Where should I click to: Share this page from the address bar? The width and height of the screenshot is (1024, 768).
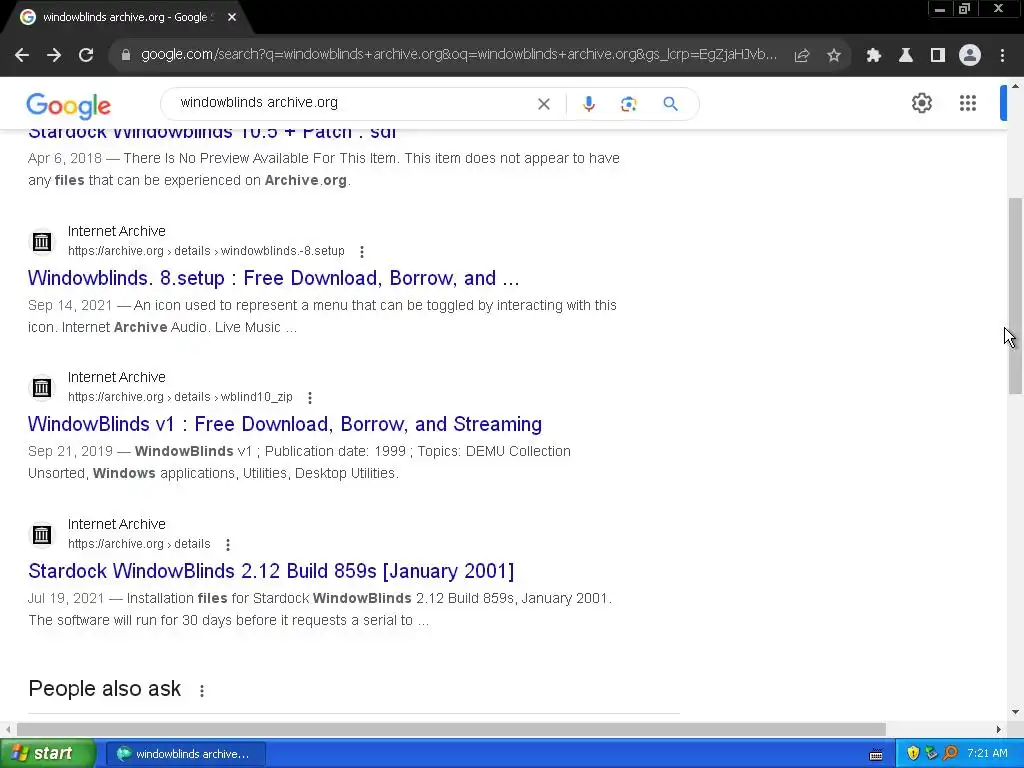(801, 56)
